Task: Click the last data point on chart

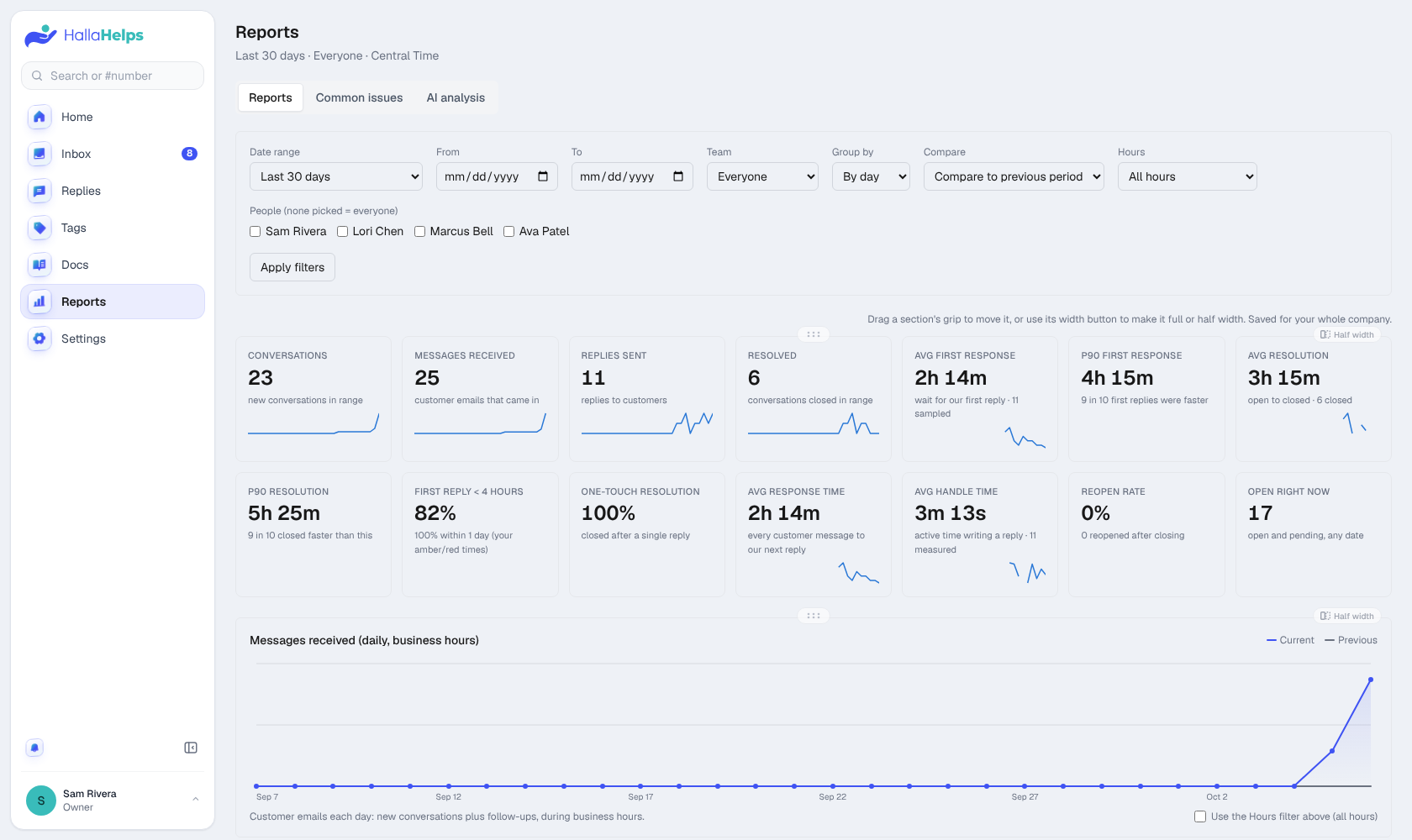Action: [1371, 680]
